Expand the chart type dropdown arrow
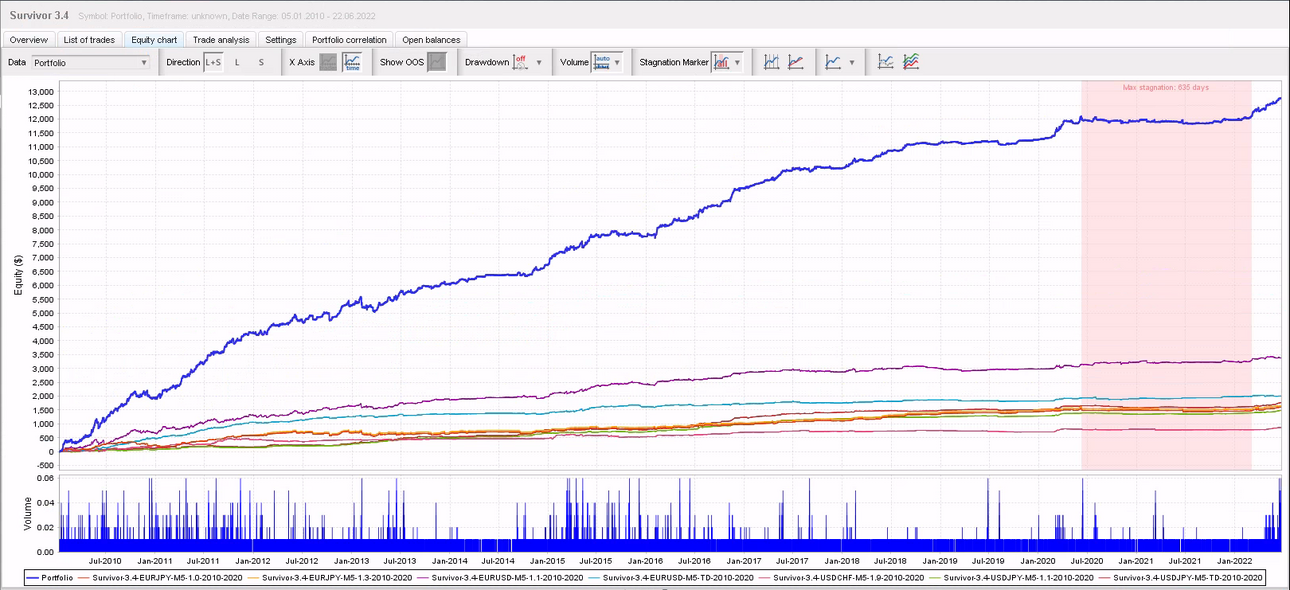 click(852, 62)
